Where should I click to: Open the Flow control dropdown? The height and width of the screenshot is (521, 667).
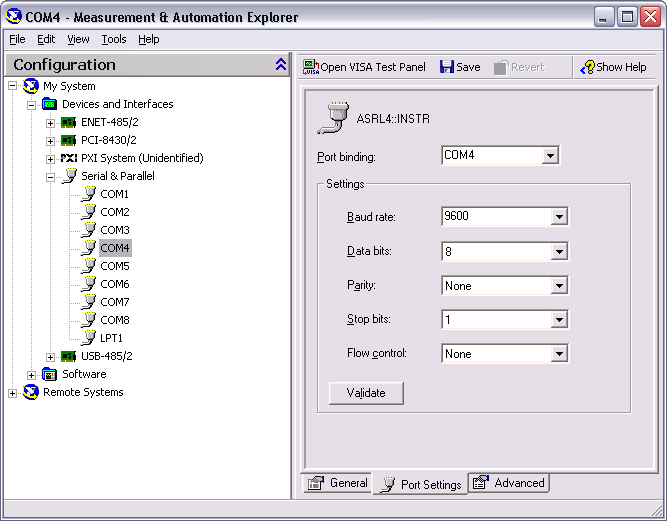pyautogui.click(x=559, y=353)
